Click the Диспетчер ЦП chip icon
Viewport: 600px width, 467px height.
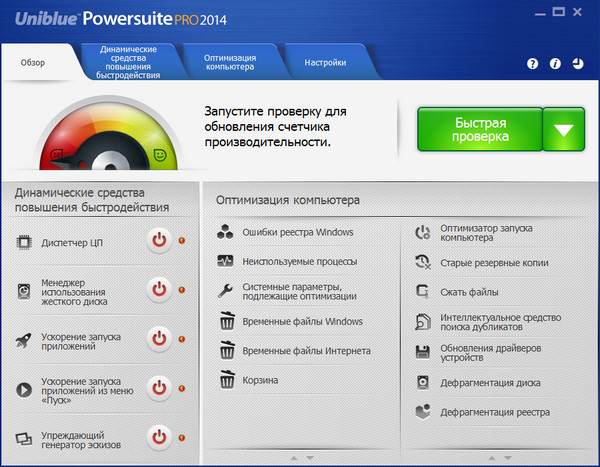[24, 243]
